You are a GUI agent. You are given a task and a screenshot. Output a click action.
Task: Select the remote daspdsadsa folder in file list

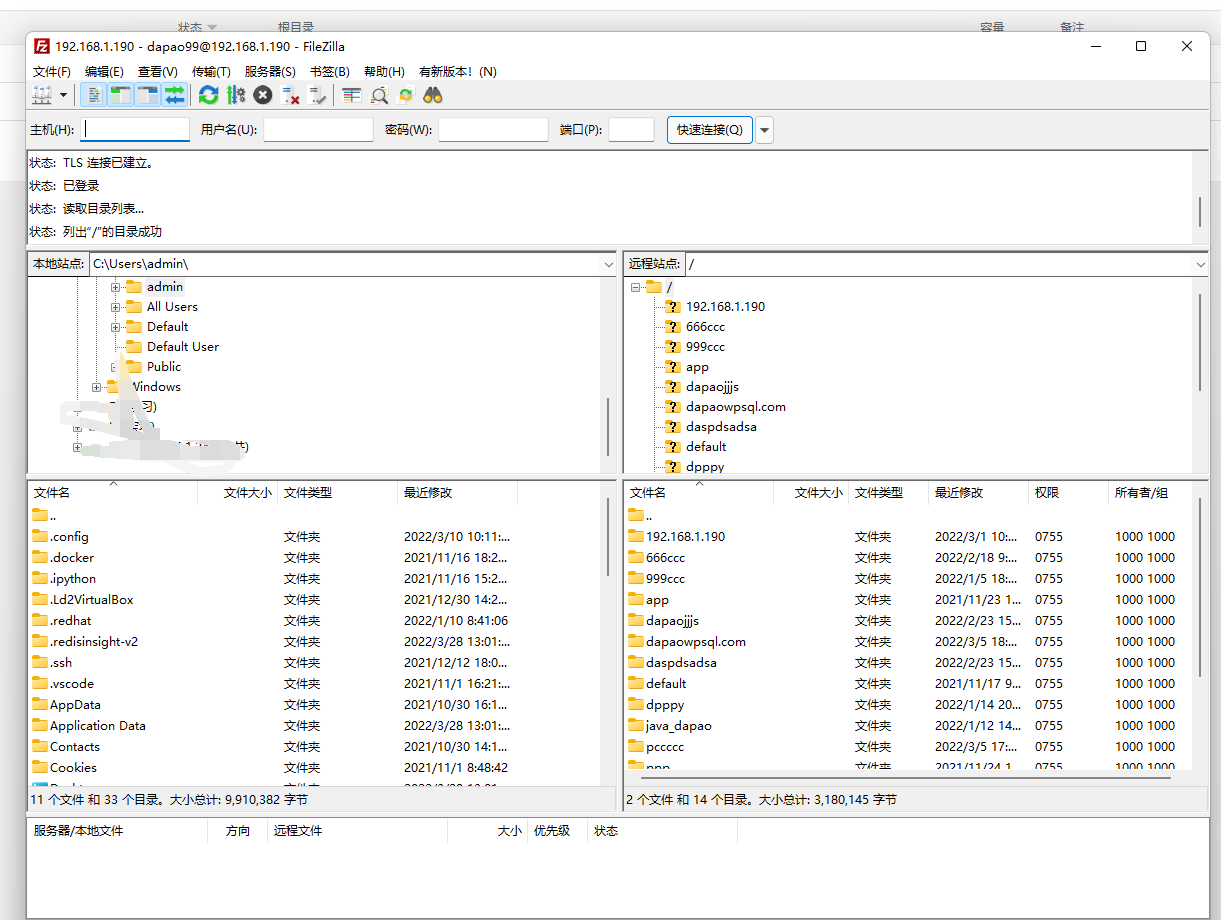click(x=681, y=663)
